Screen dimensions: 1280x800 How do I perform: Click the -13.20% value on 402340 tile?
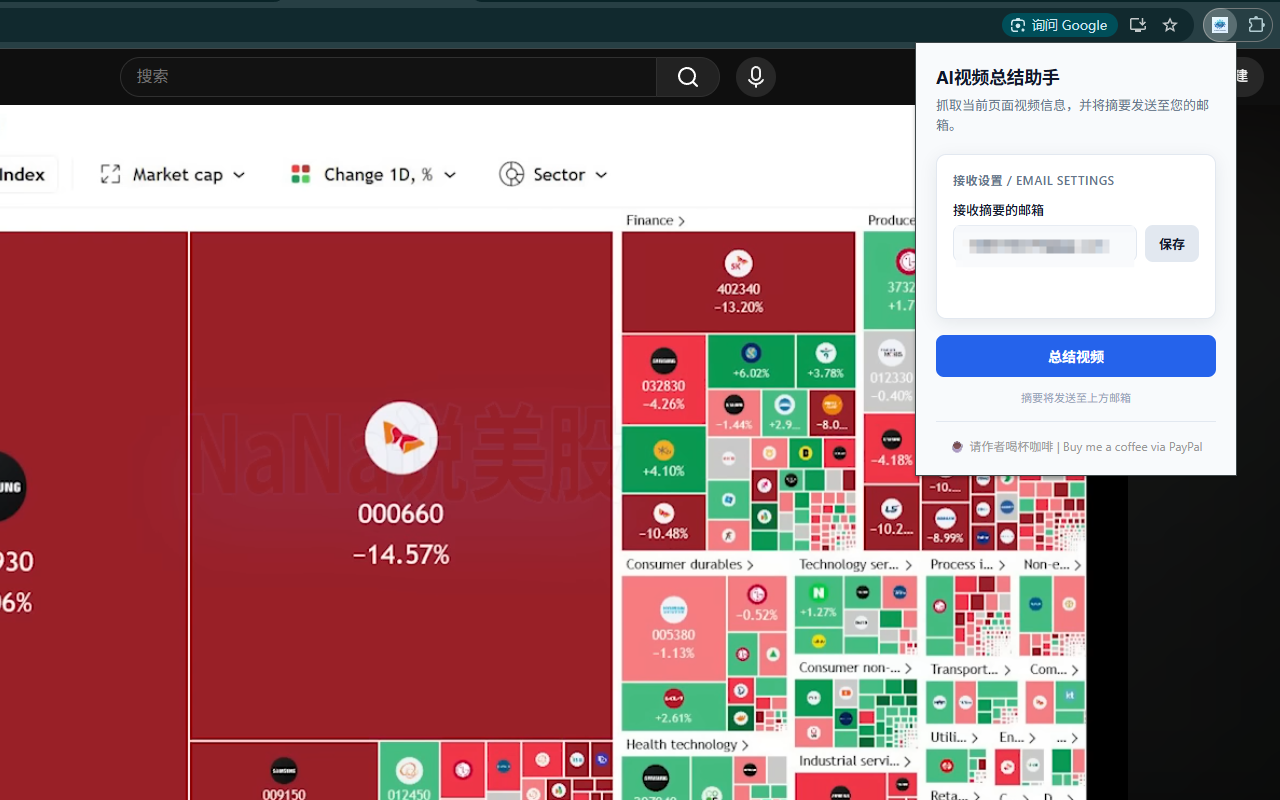coord(738,307)
